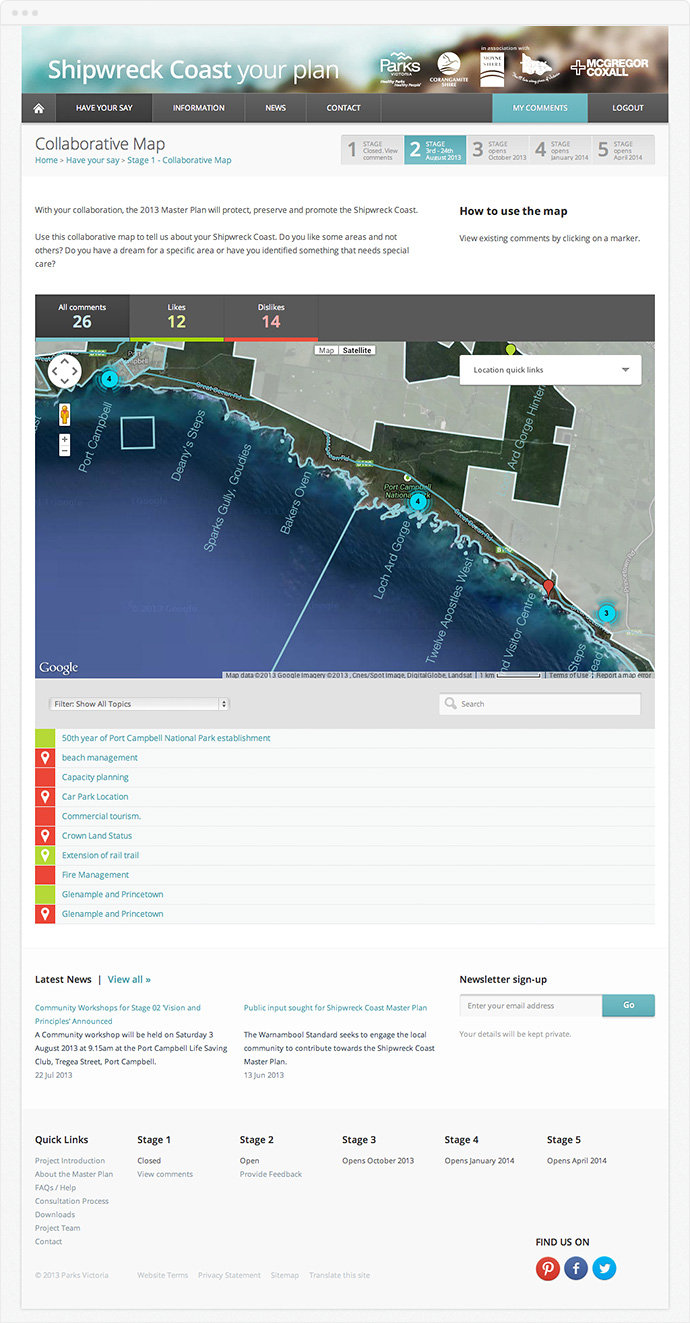Image resolution: width=690 pixels, height=1323 pixels.
Task: Click the green pin icon beside Extension of rail trail
Action: 45,855
